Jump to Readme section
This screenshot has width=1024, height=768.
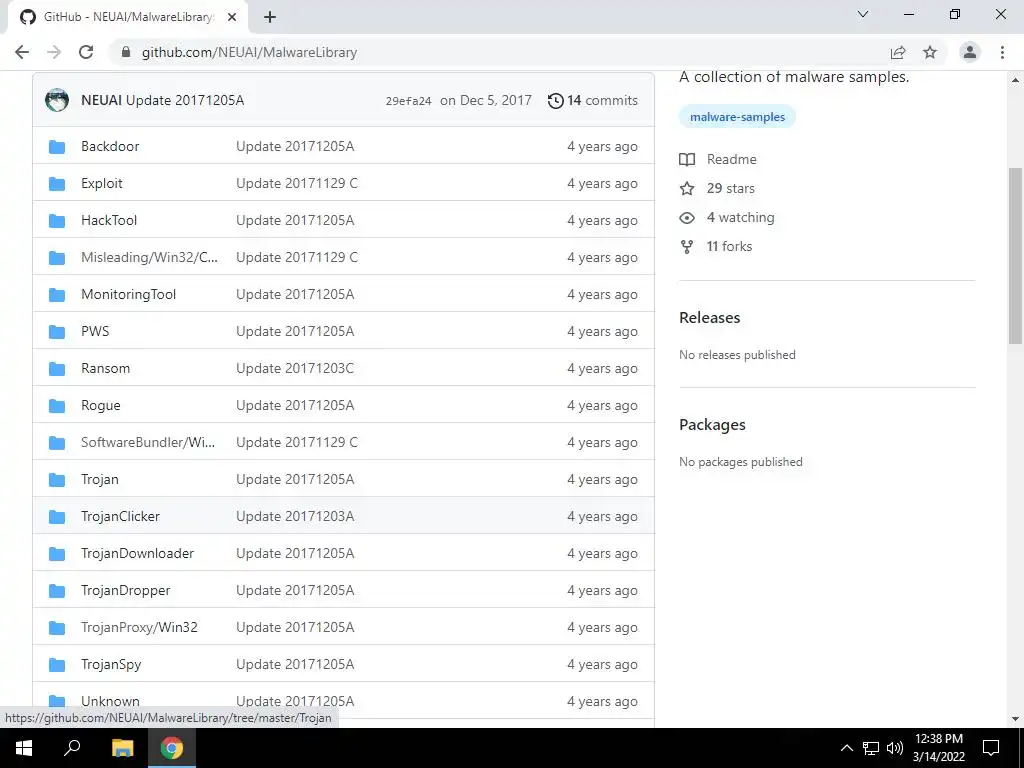pyautogui.click(x=731, y=159)
